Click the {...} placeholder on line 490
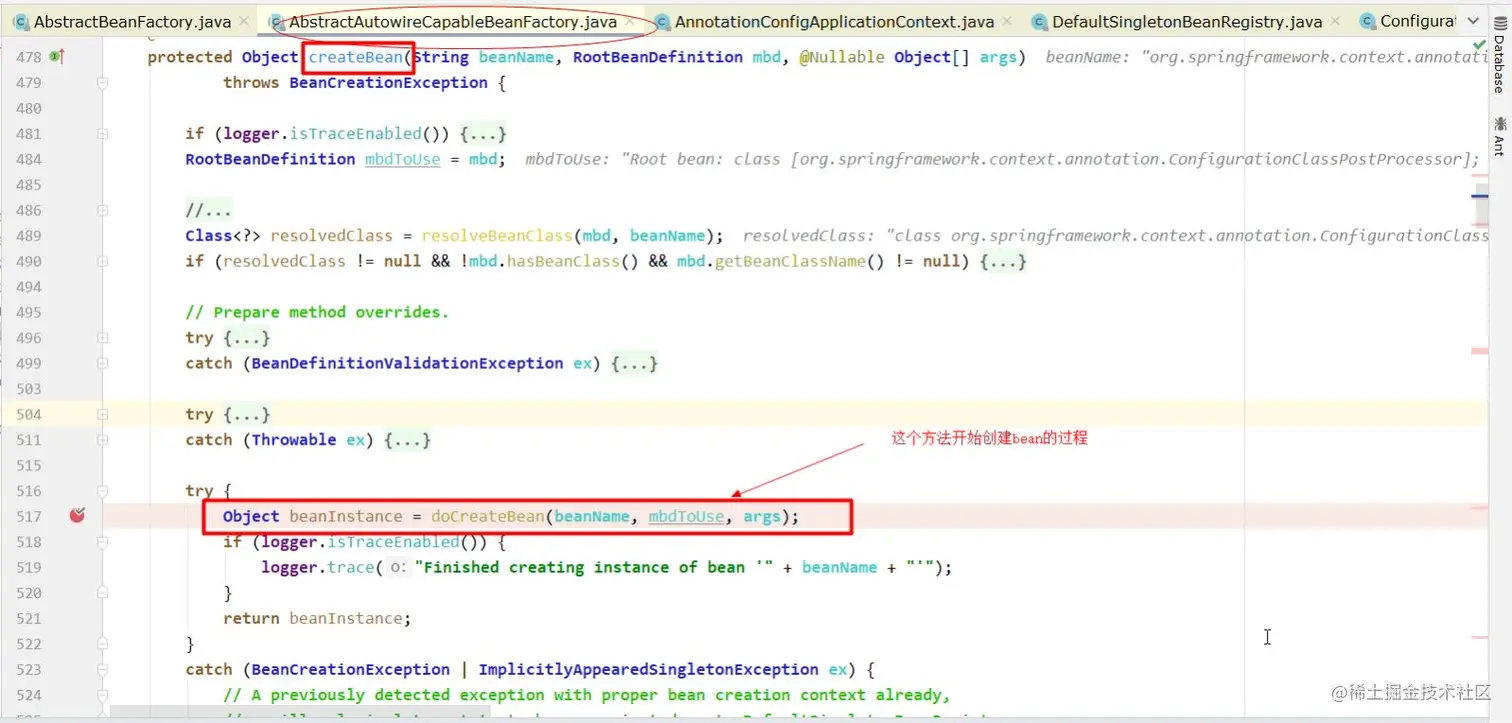 tap(1003, 261)
